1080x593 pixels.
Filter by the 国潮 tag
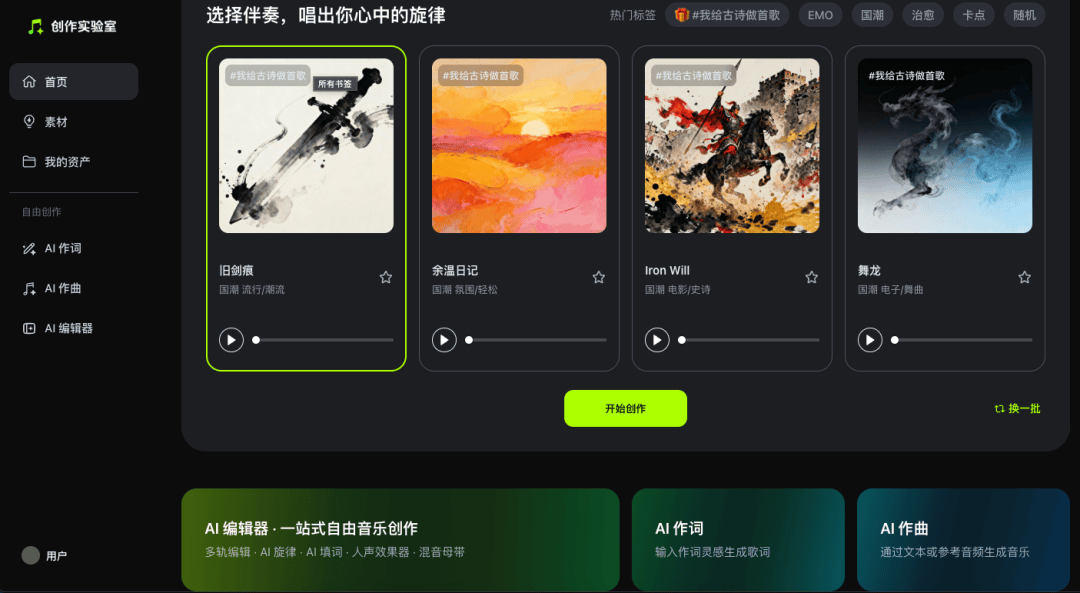coord(872,15)
